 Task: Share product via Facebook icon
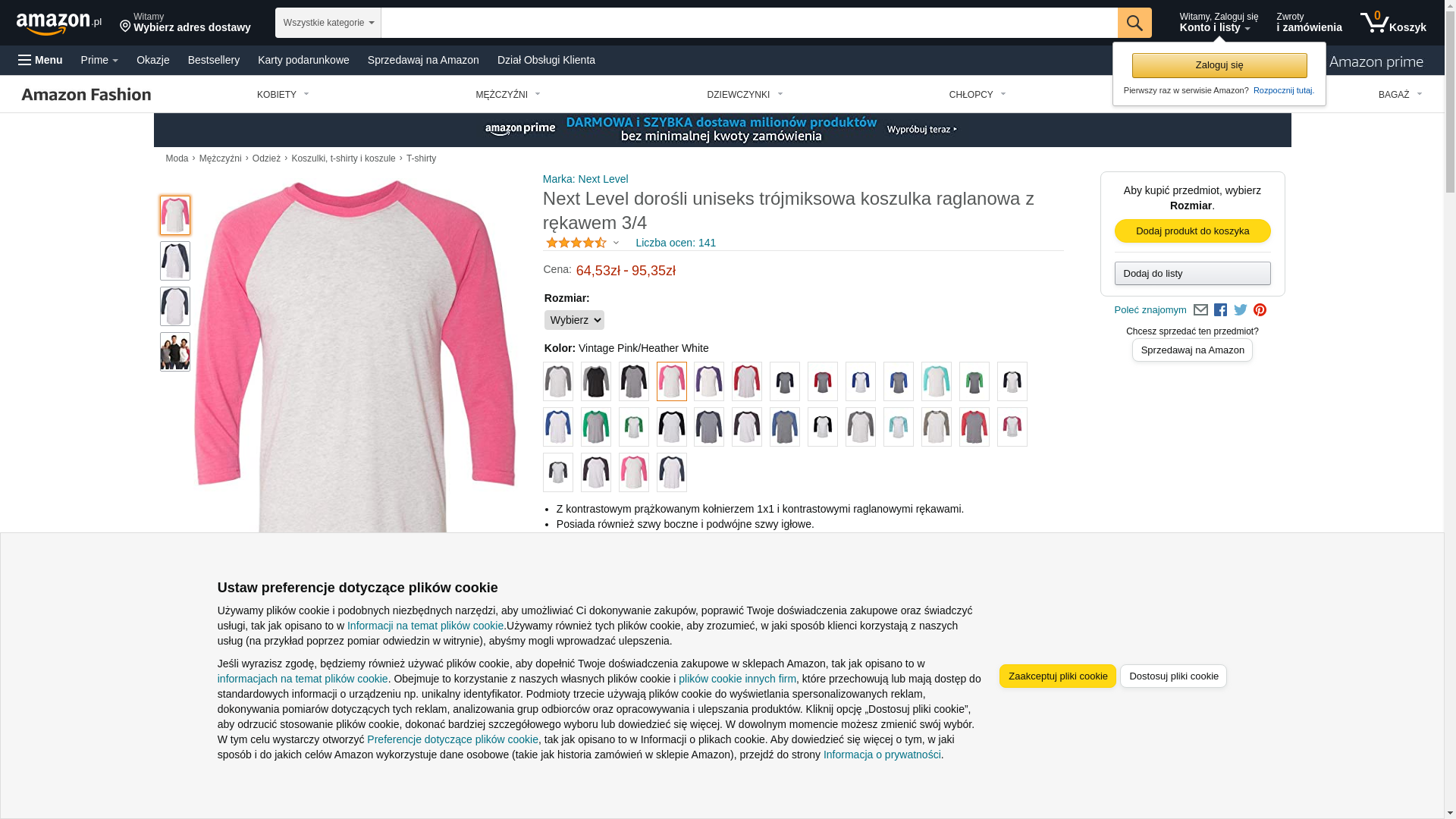pos(1220,310)
